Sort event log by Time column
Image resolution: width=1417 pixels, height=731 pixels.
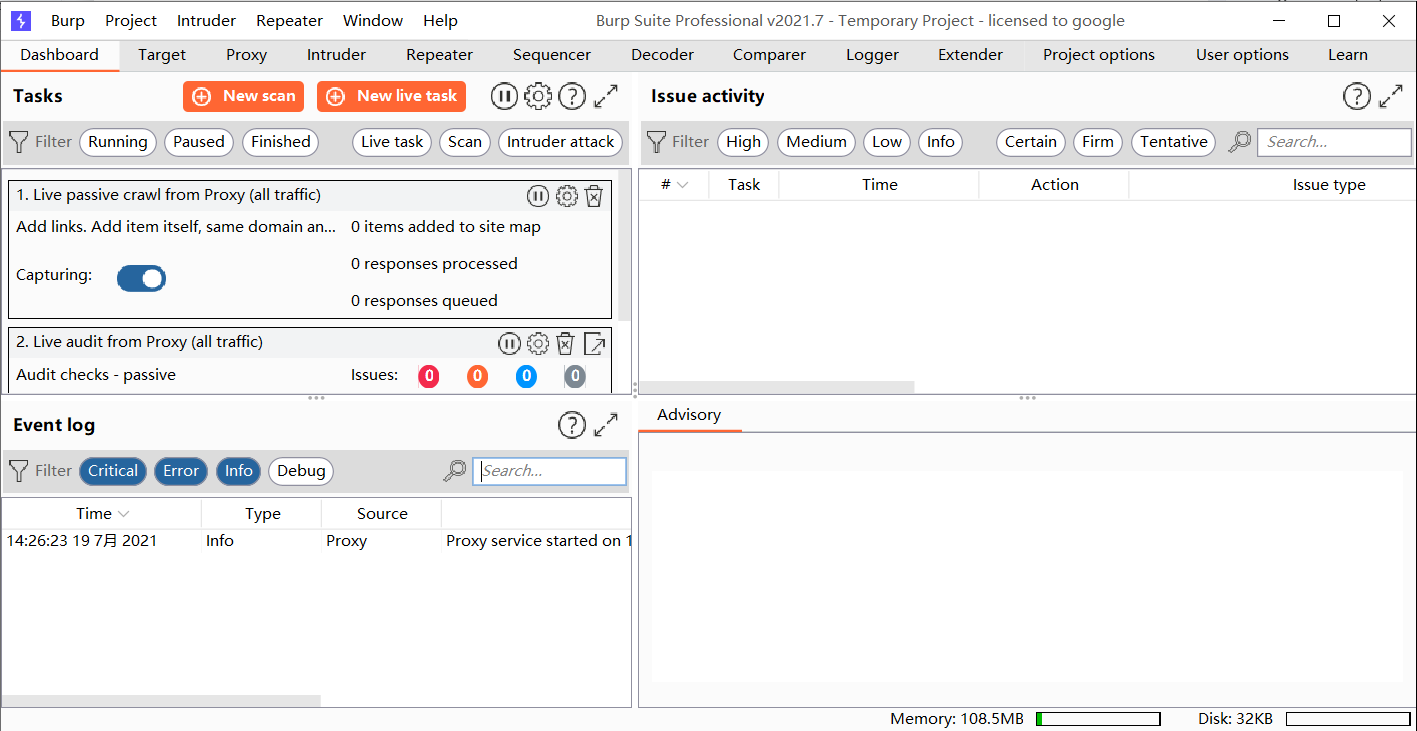101,514
